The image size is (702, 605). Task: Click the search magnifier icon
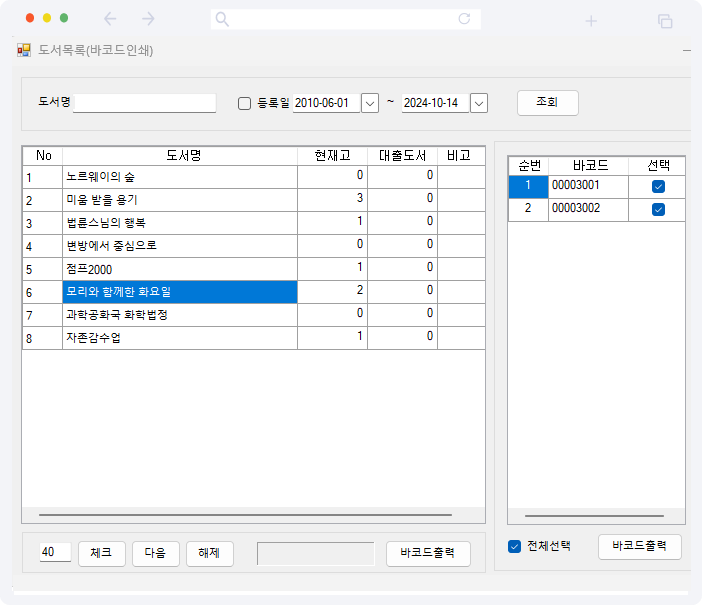pyautogui.click(x=222, y=19)
